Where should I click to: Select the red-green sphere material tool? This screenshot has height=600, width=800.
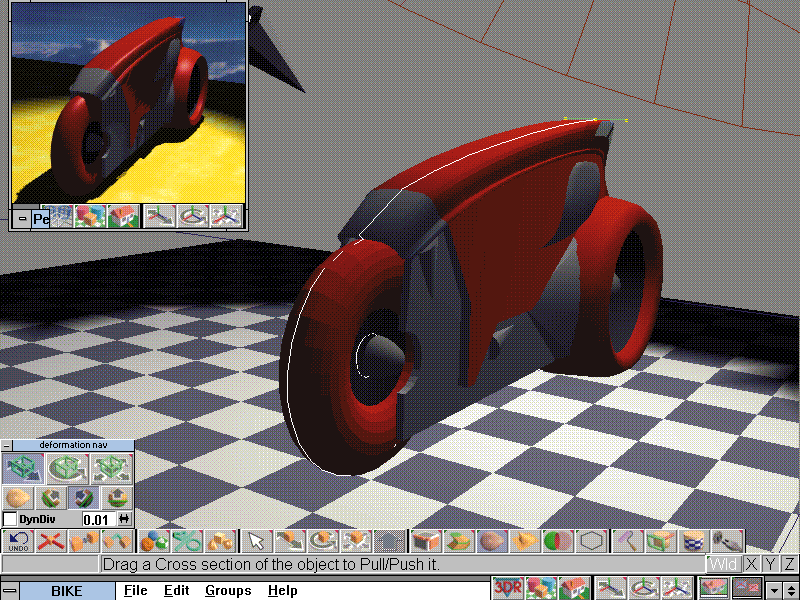pos(558,541)
